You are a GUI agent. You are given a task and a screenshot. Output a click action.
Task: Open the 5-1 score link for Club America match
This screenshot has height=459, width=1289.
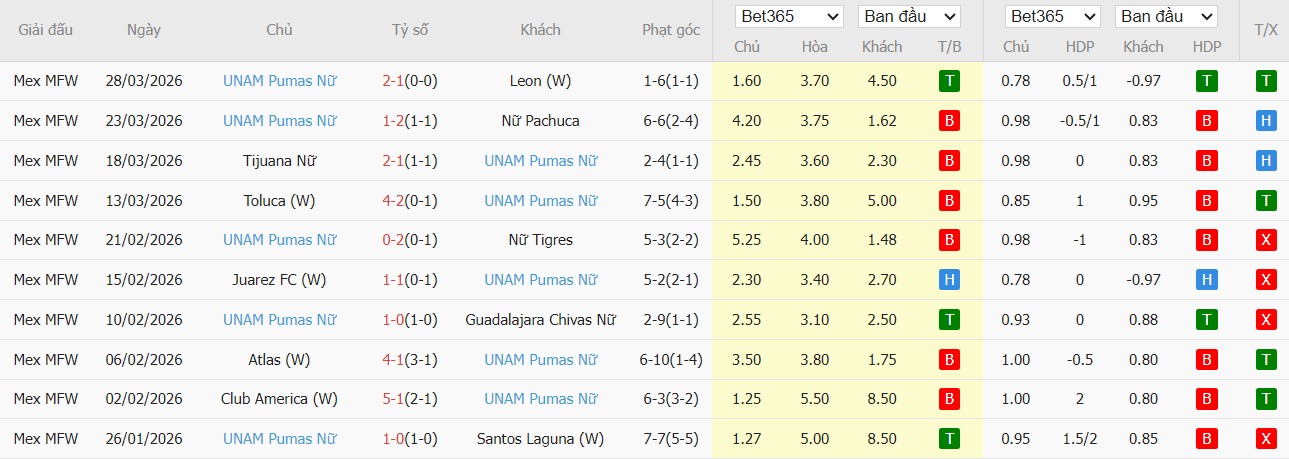[393, 399]
